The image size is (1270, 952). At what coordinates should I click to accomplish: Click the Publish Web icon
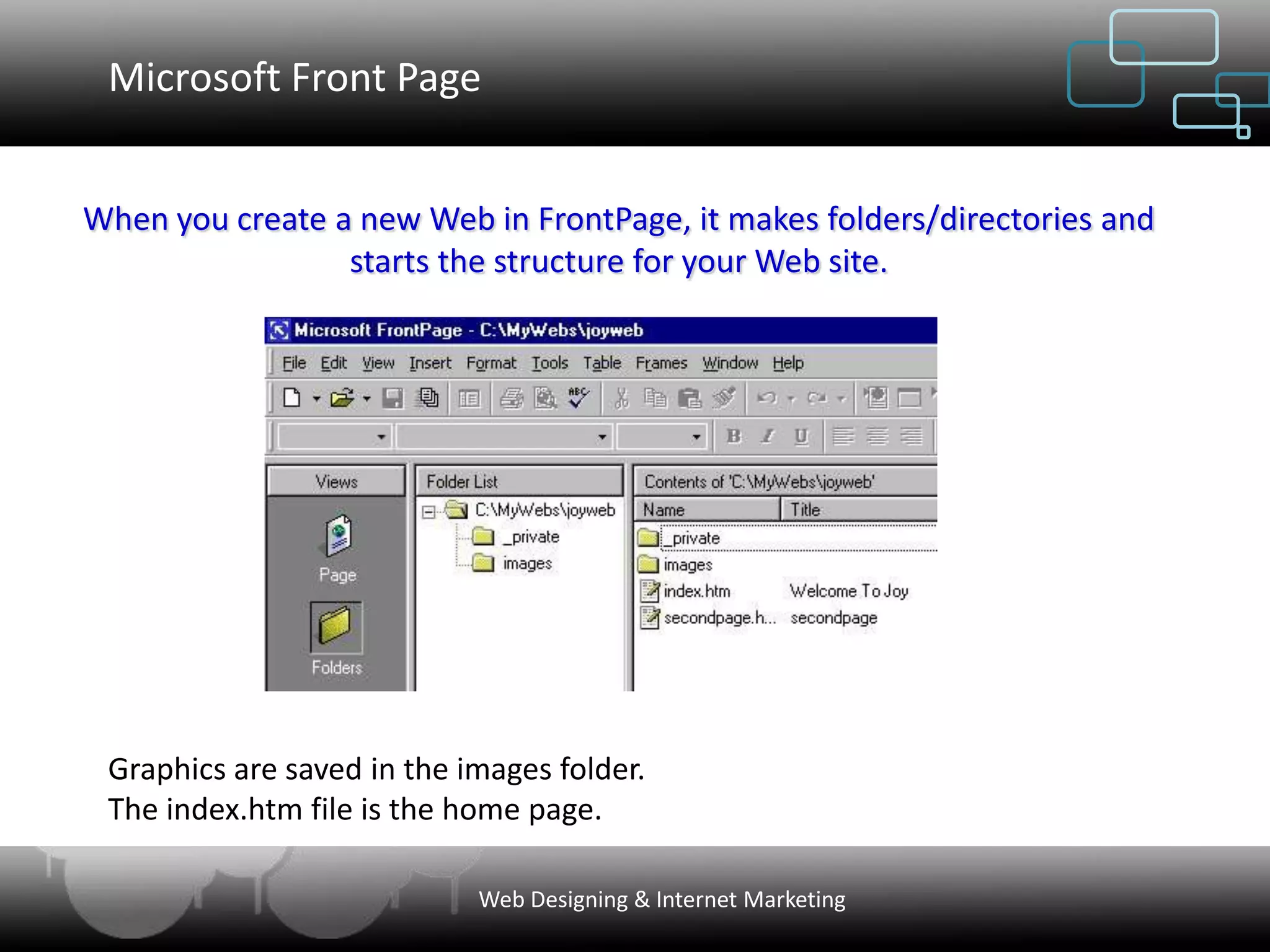coord(428,398)
